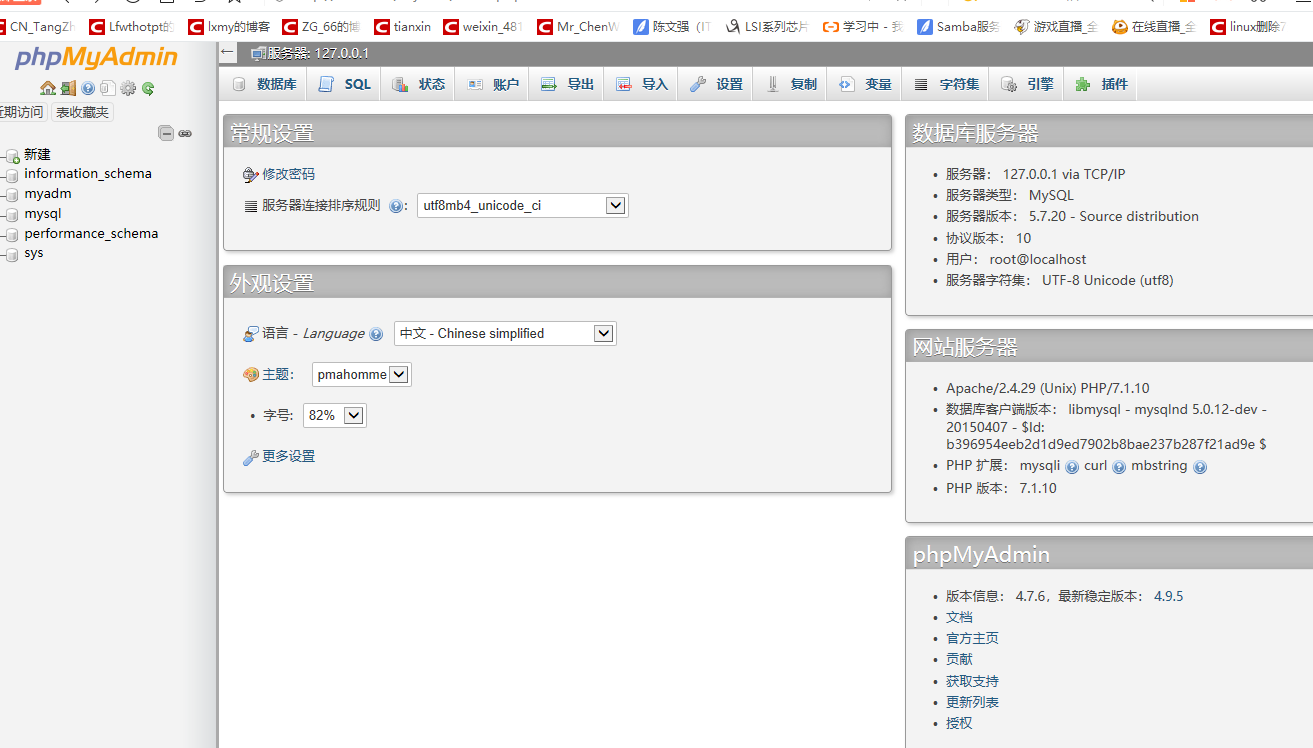Select the mysql database in tree
Image resolution: width=1313 pixels, height=748 pixels.
(x=43, y=214)
